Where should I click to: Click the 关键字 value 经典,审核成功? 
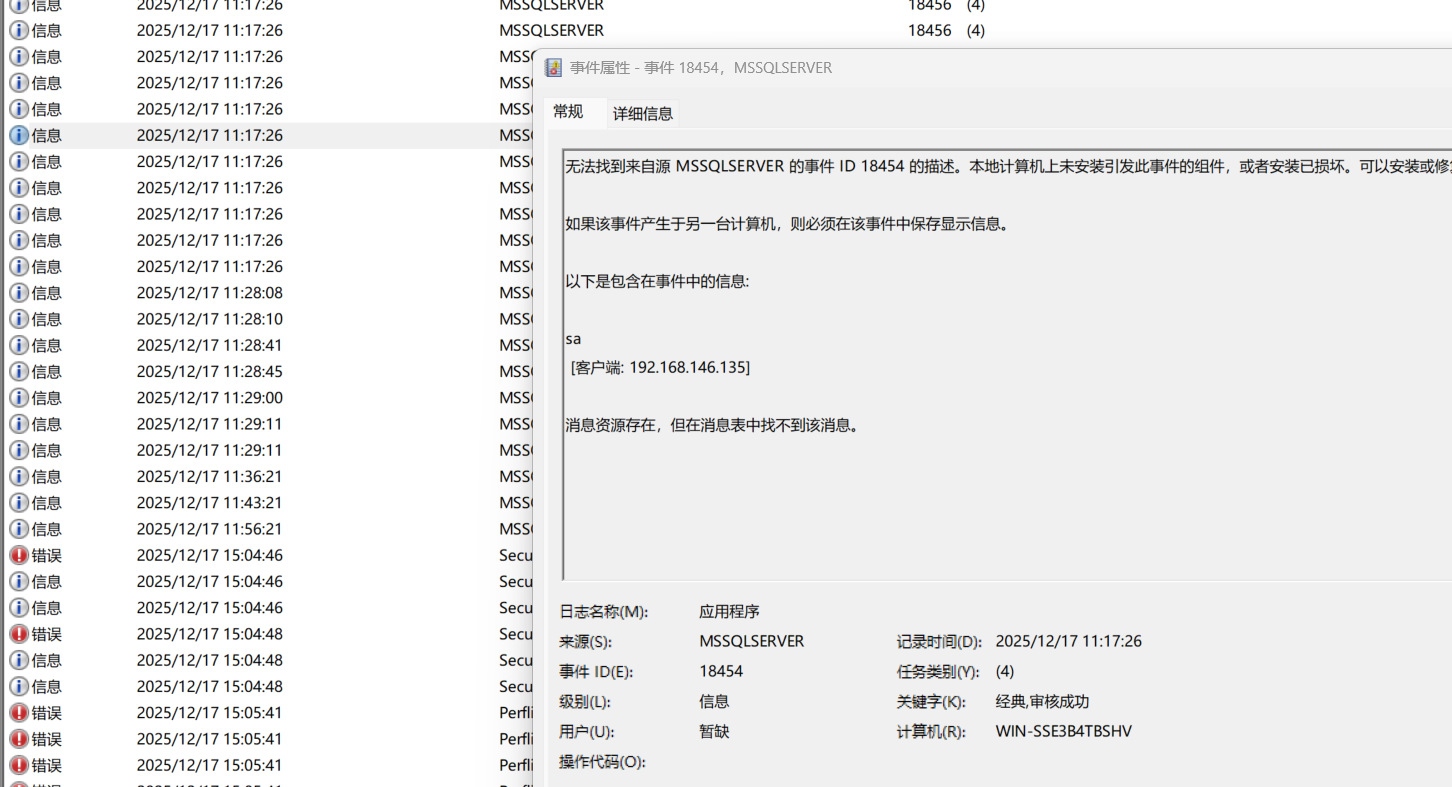tap(1042, 702)
